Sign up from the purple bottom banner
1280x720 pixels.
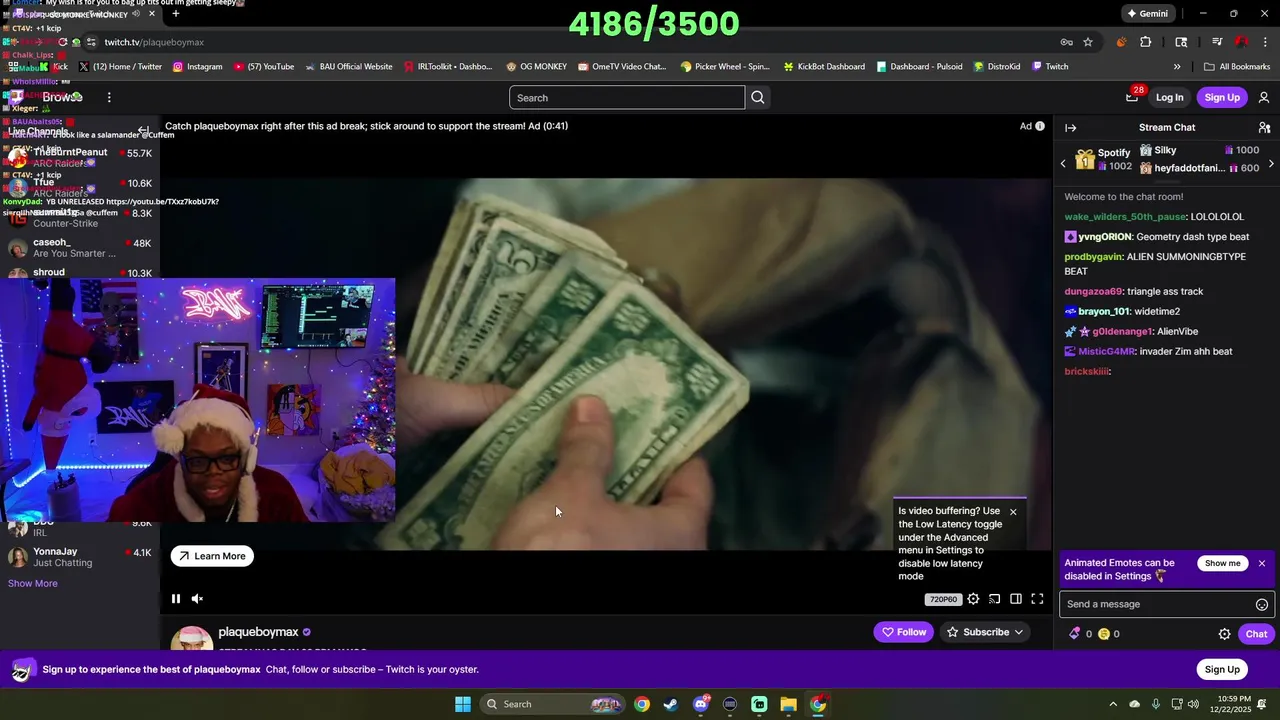coord(1222,669)
